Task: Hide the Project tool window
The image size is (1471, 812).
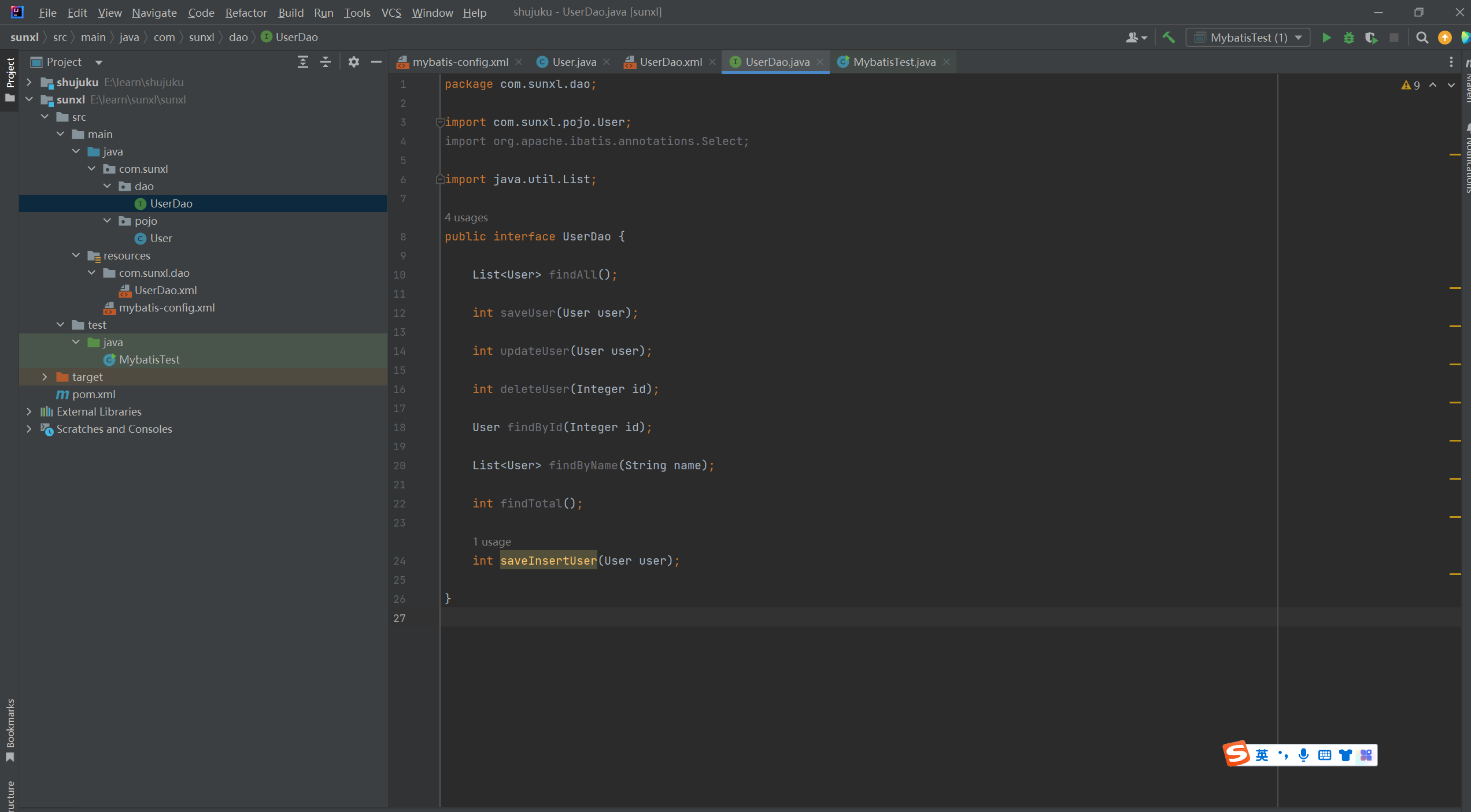Action: (376, 62)
